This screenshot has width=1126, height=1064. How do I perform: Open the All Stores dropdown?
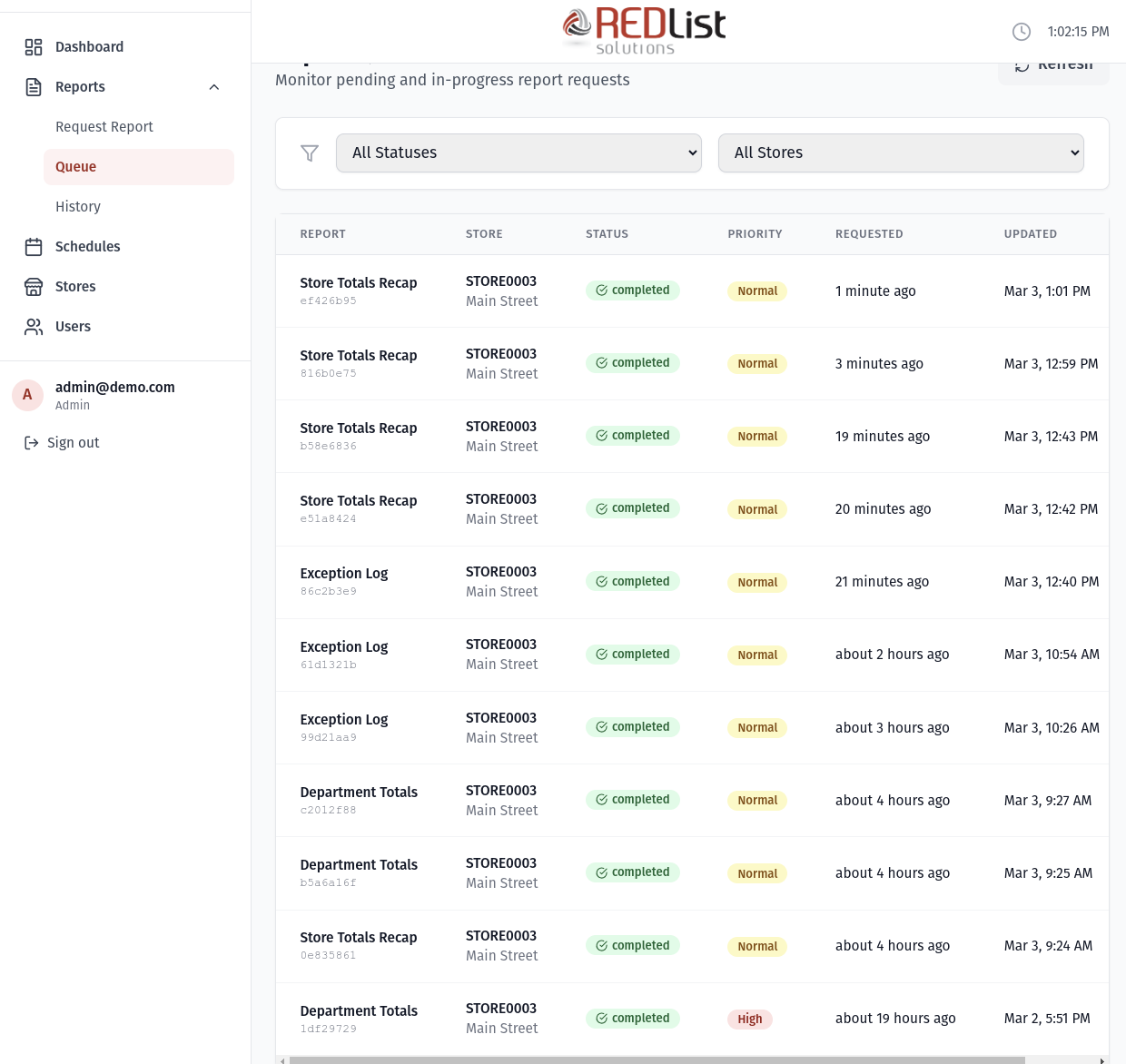[x=900, y=153]
